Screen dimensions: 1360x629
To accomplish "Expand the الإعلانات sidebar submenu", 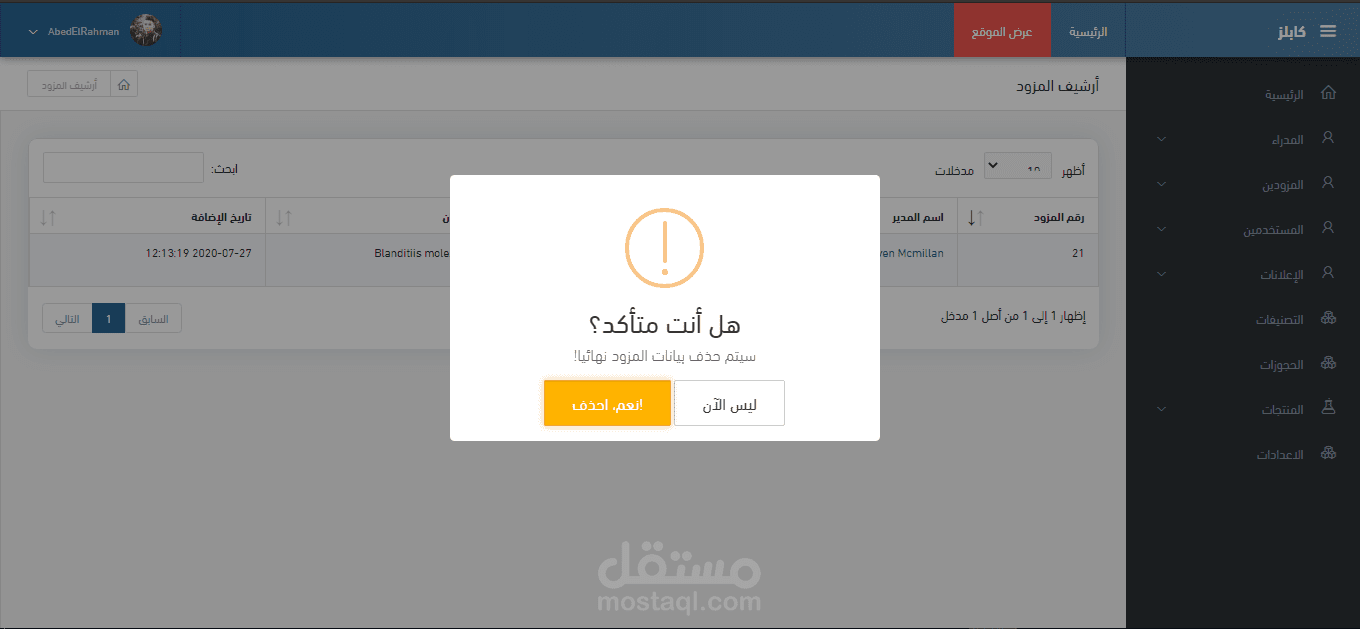I will [1161, 274].
